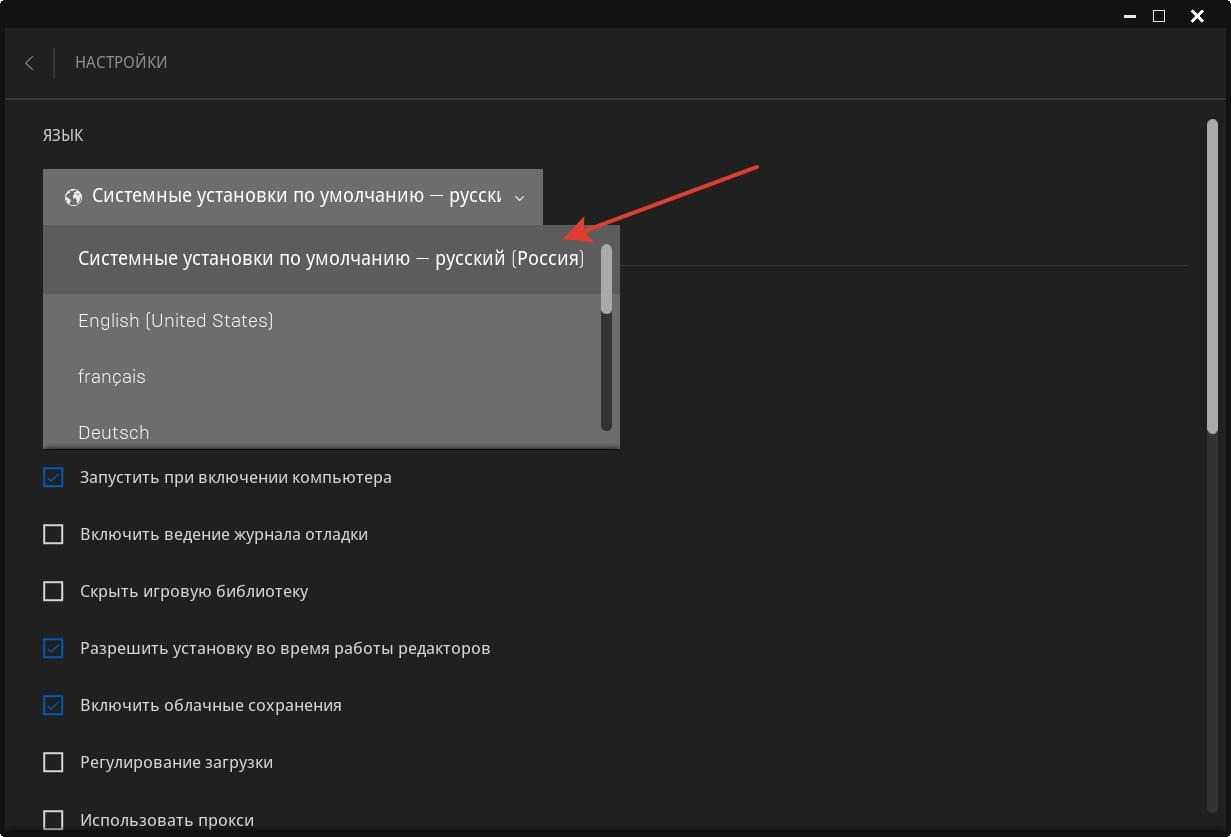Click the globe icon in language selector
Viewport: 1231px width, 837px height.
coord(72,197)
